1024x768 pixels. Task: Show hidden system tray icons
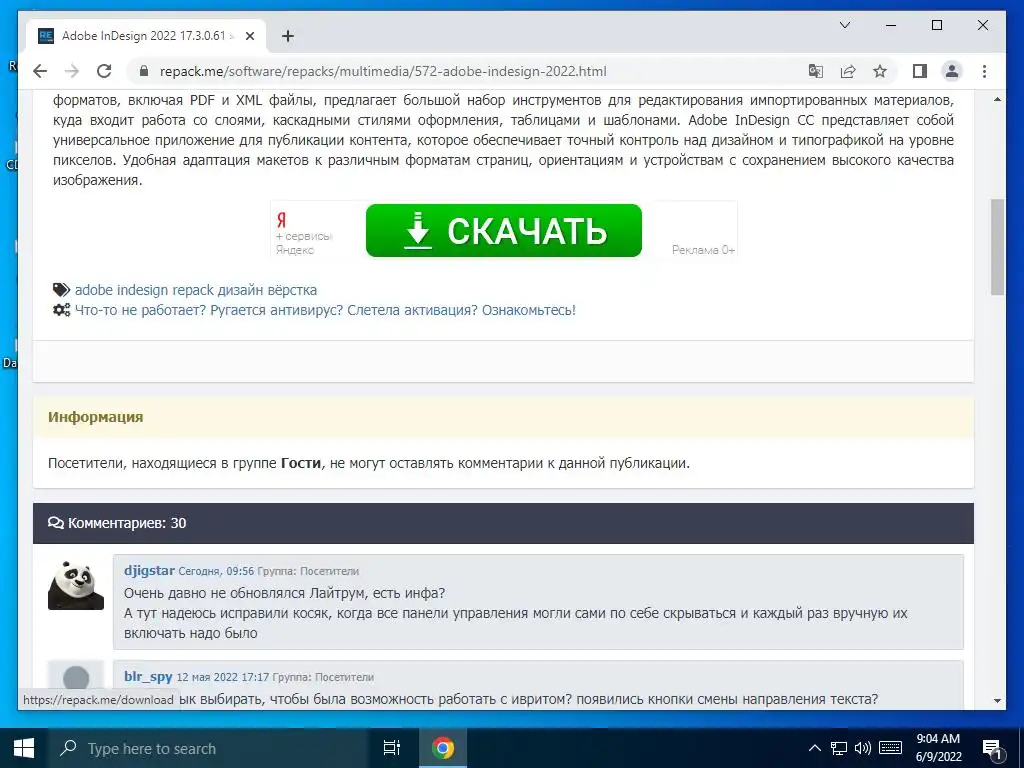814,748
